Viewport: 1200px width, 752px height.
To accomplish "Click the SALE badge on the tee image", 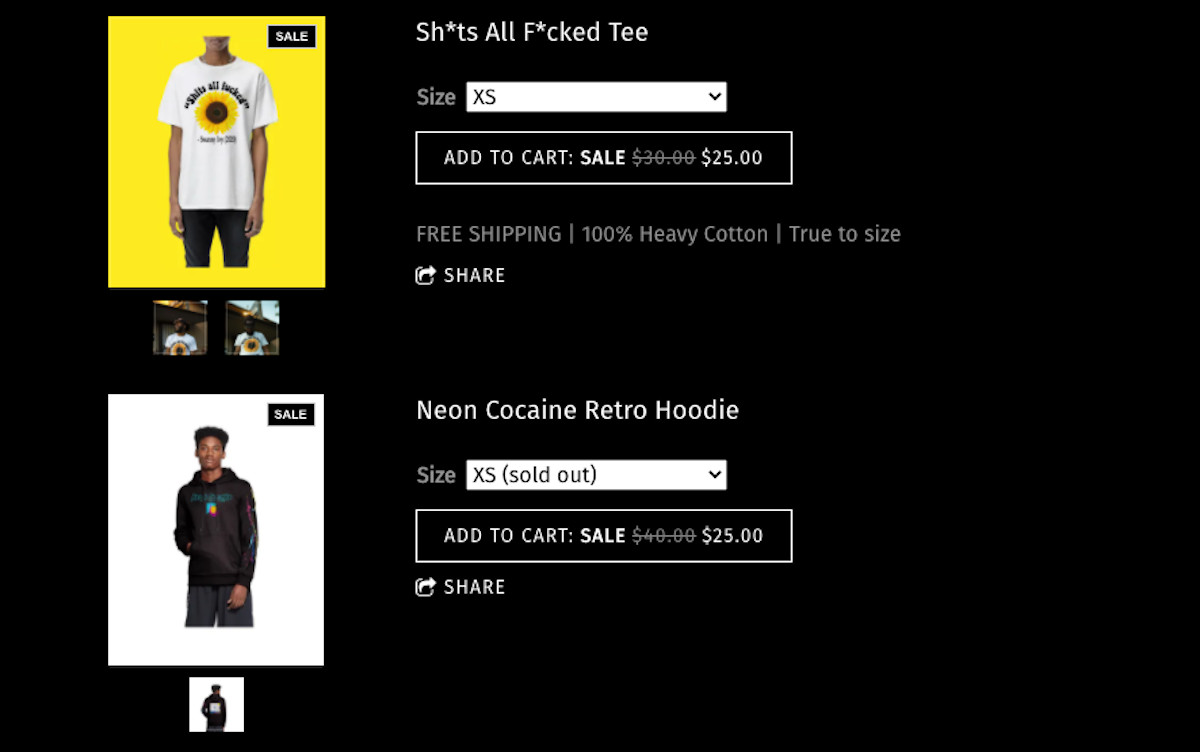I will (291, 37).
